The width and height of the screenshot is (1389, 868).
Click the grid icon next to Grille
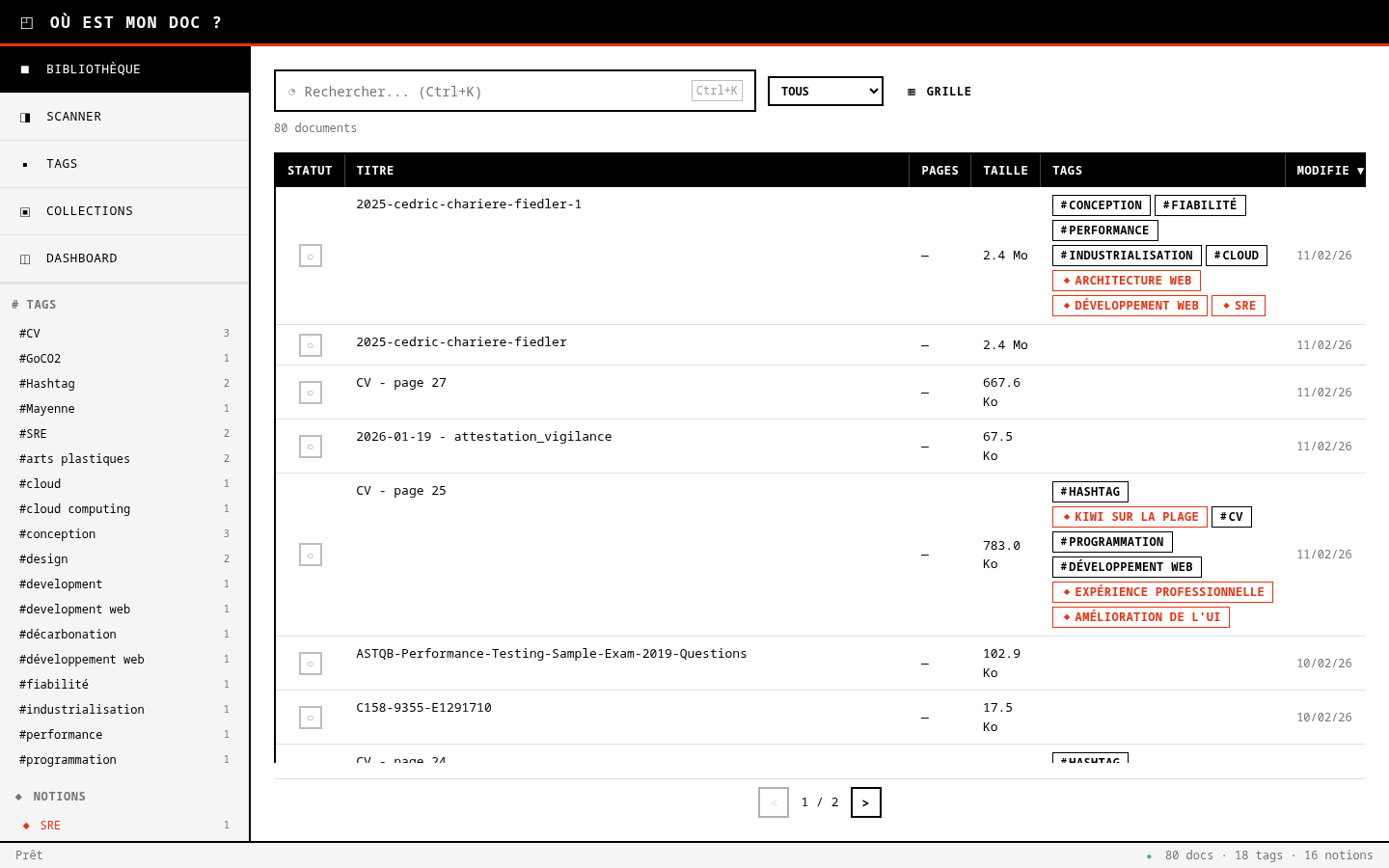(912, 92)
